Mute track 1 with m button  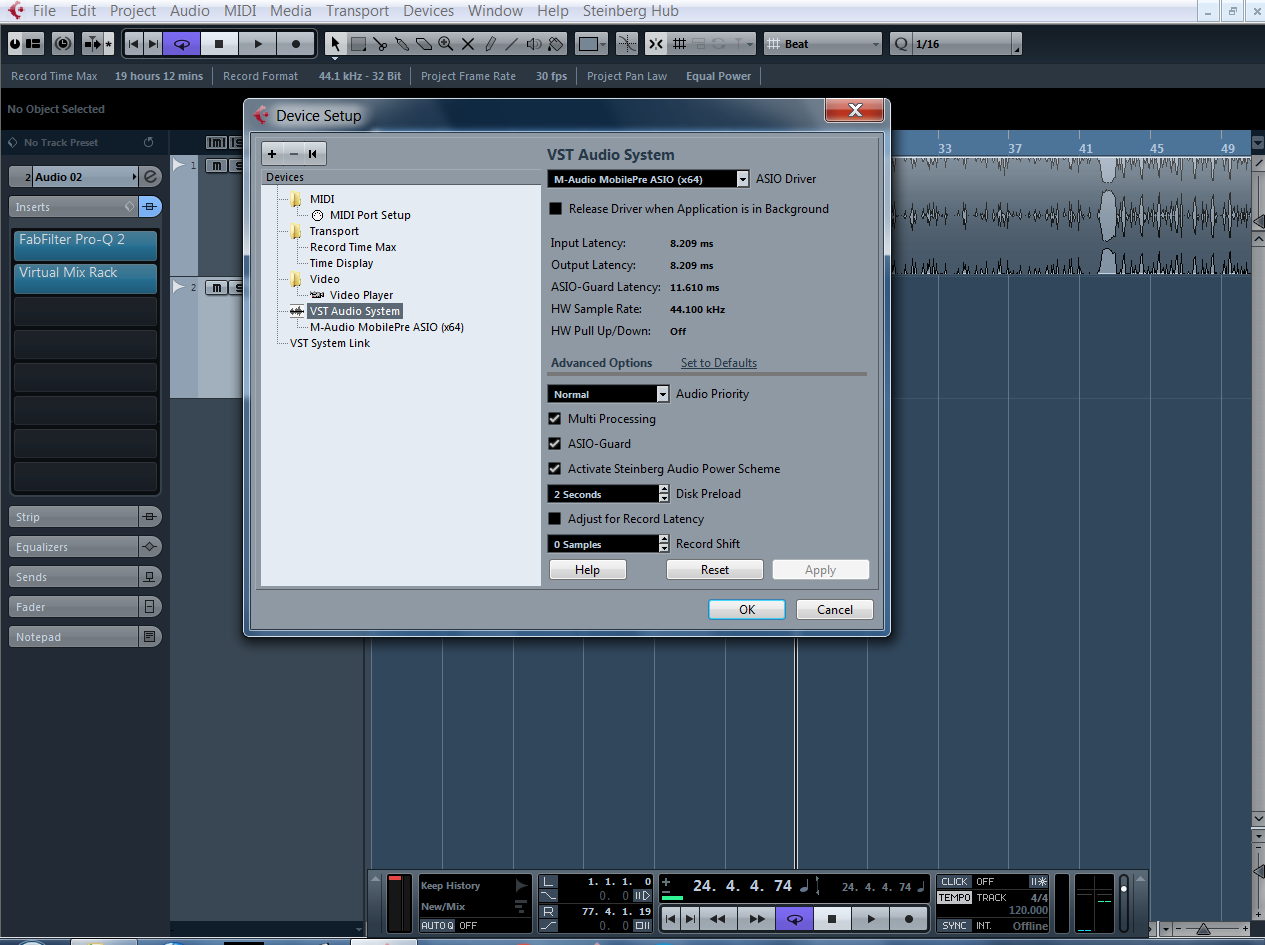click(x=217, y=165)
